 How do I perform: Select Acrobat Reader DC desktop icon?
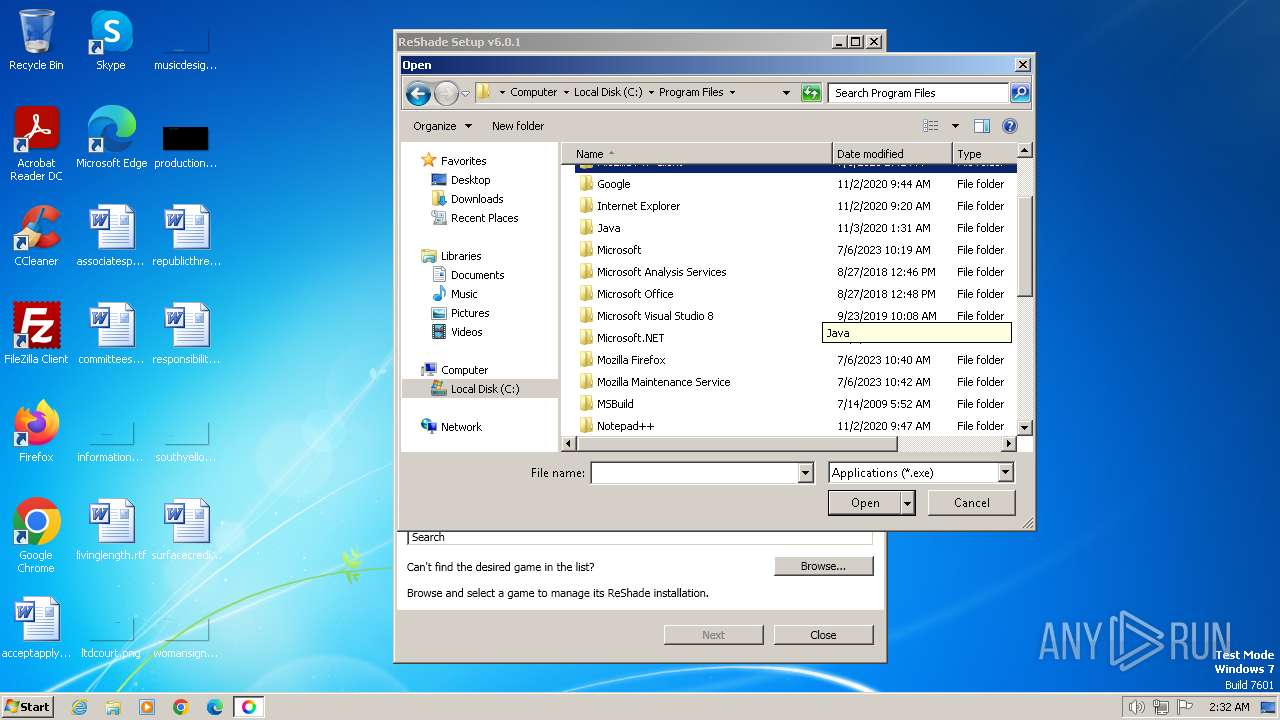click(36, 144)
